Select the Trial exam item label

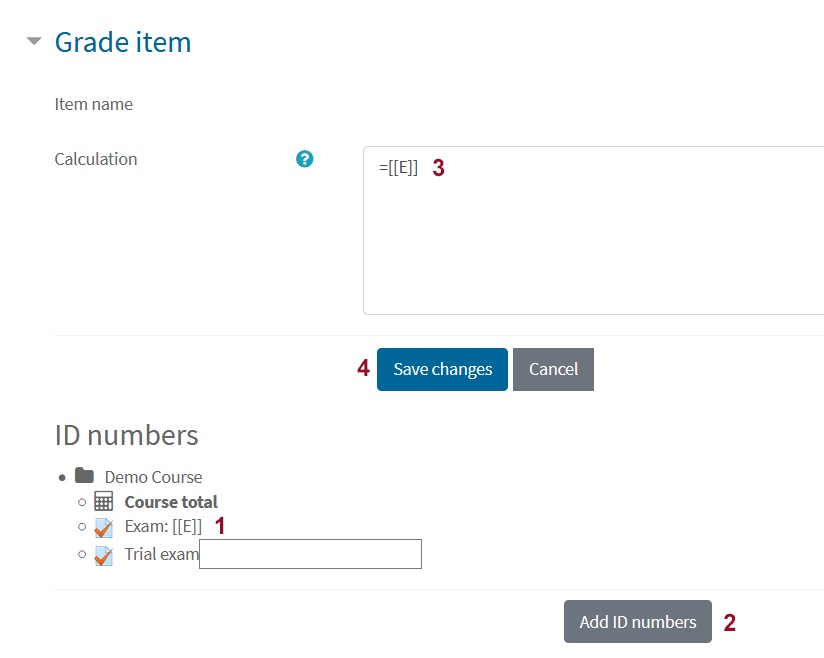[161, 554]
